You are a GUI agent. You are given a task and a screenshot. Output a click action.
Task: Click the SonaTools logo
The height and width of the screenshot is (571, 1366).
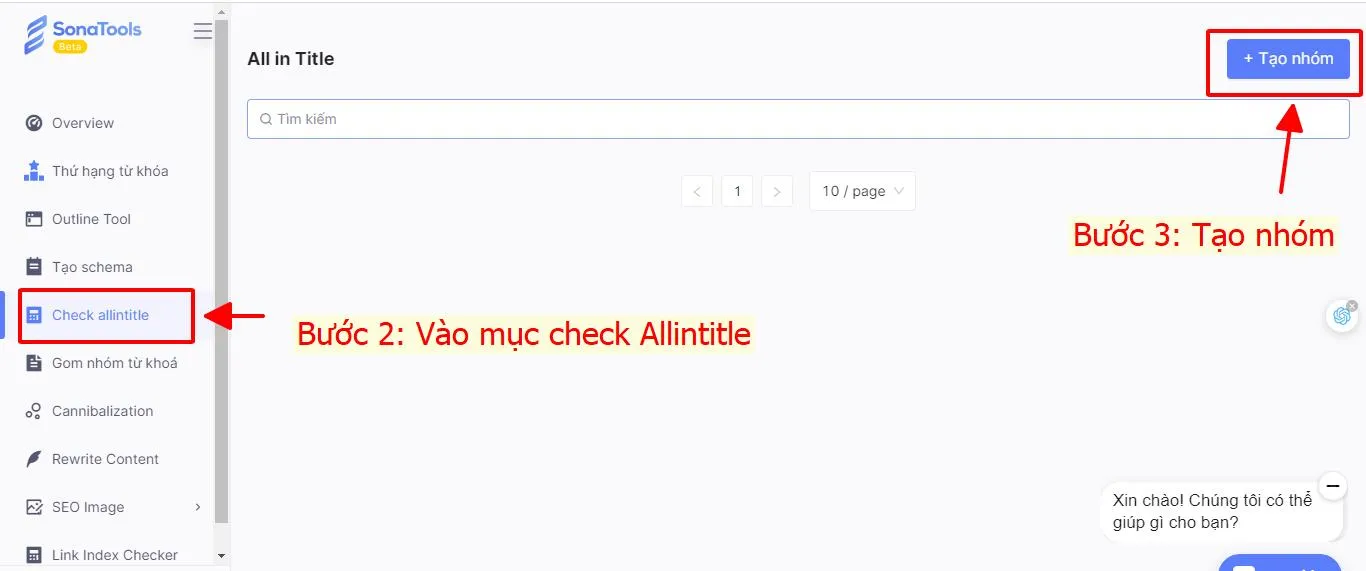[x=83, y=34]
